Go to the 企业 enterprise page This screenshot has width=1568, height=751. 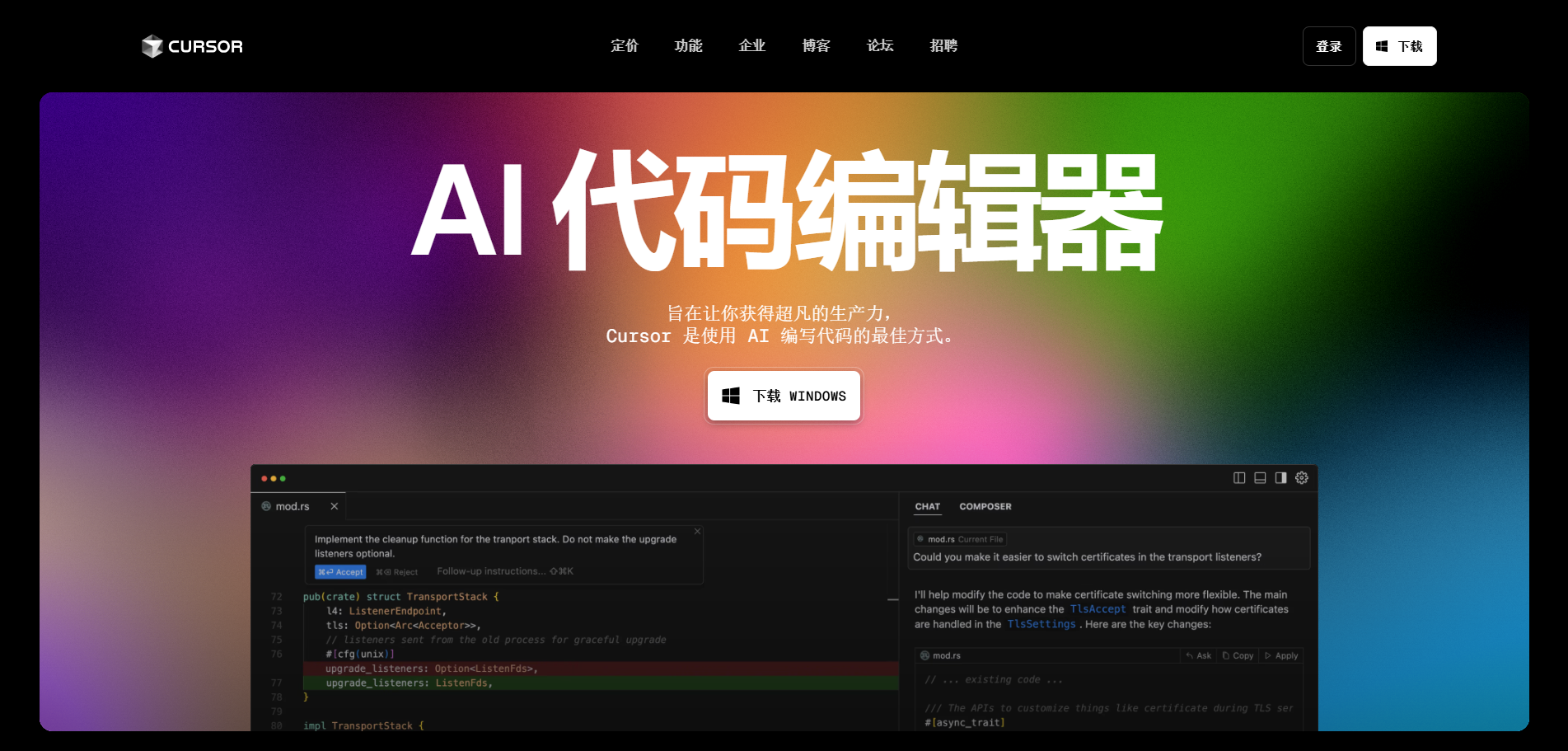pyautogui.click(x=752, y=46)
